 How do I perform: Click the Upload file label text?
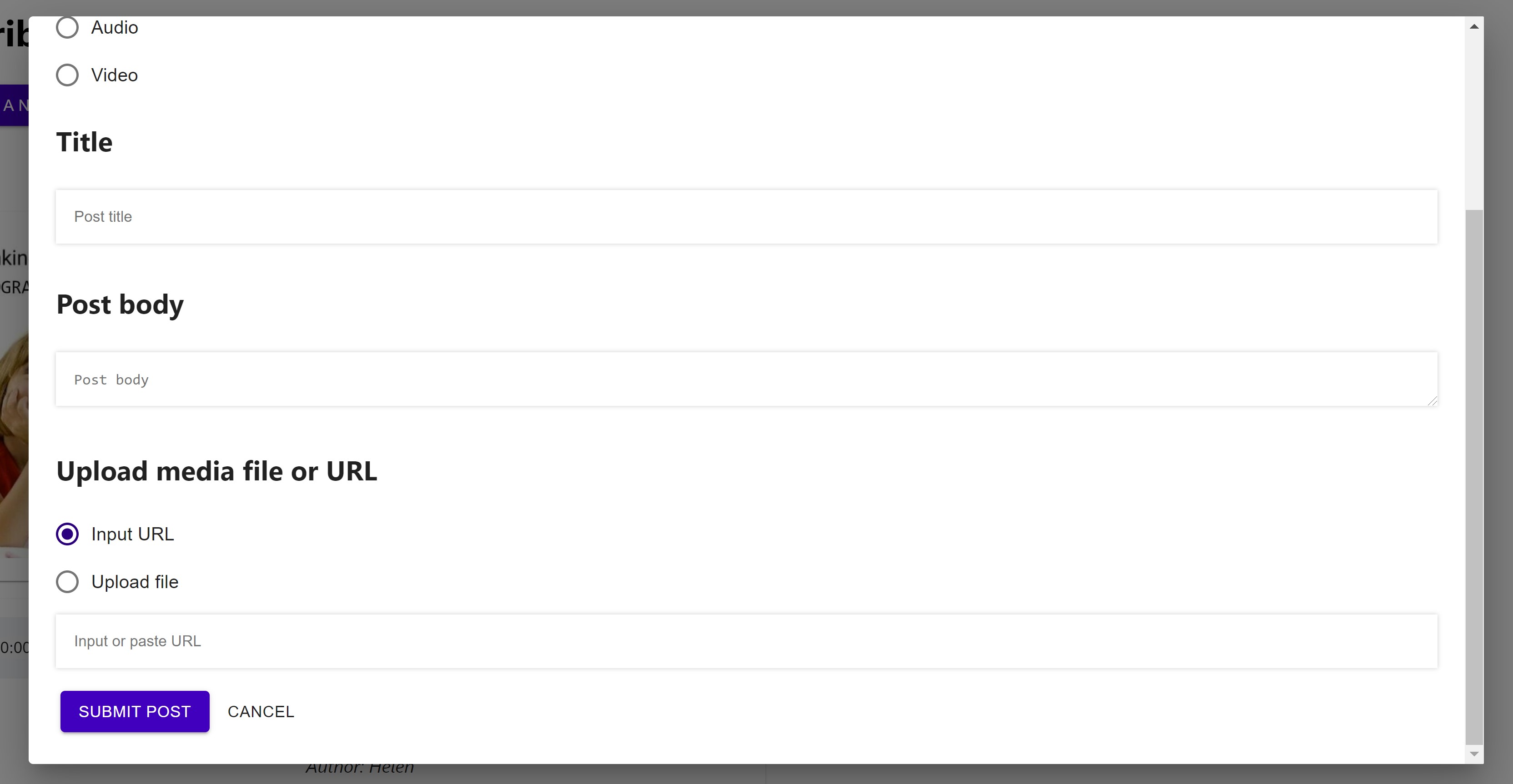pyautogui.click(x=135, y=582)
